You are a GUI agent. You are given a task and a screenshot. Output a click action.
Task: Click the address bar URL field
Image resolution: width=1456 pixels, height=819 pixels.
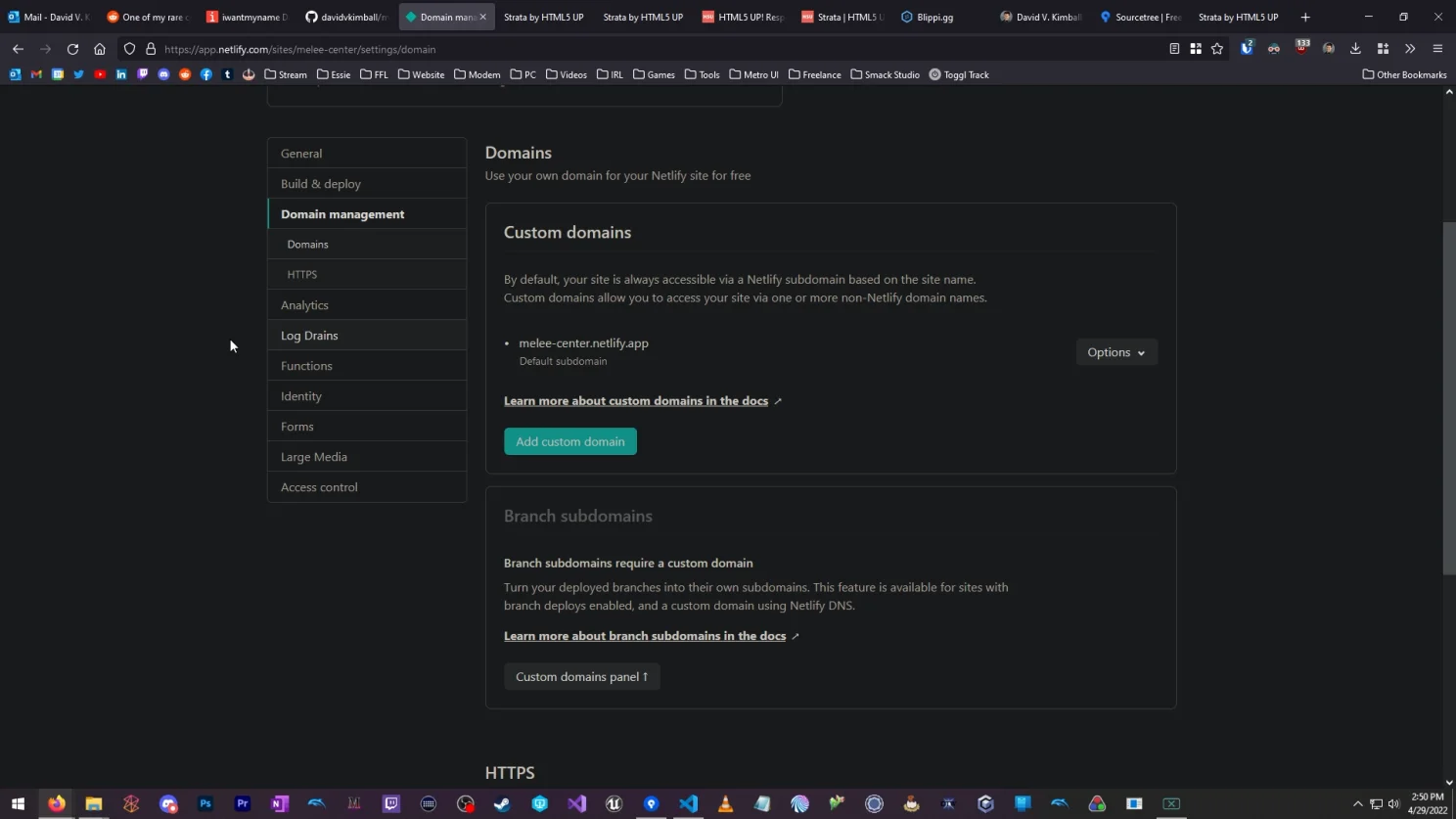click(391, 48)
